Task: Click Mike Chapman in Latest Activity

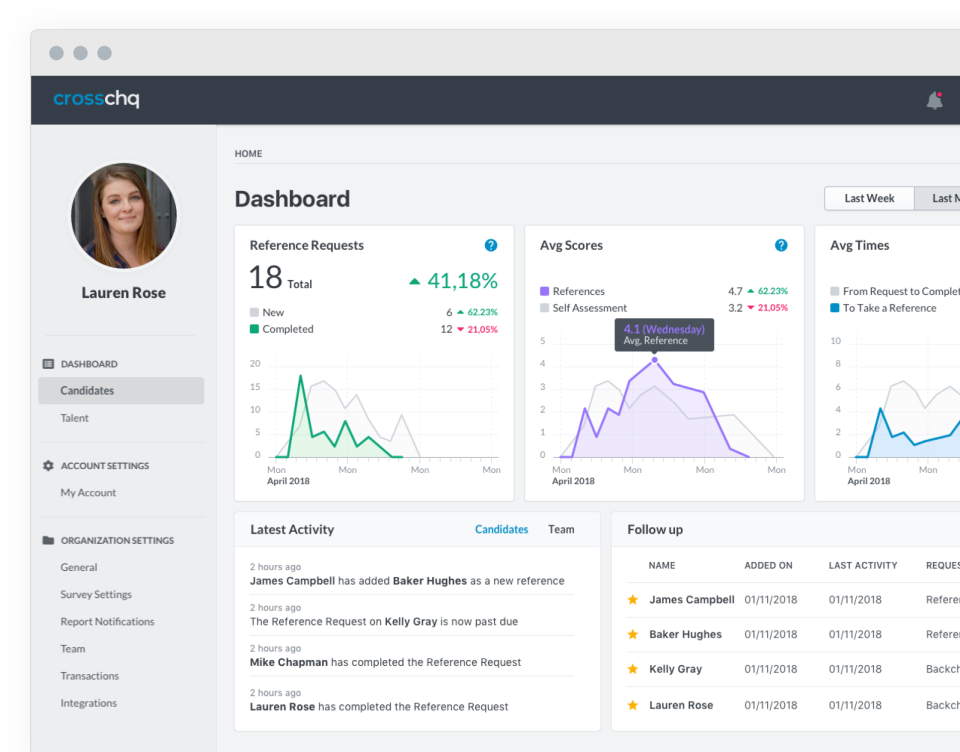Action: point(288,662)
